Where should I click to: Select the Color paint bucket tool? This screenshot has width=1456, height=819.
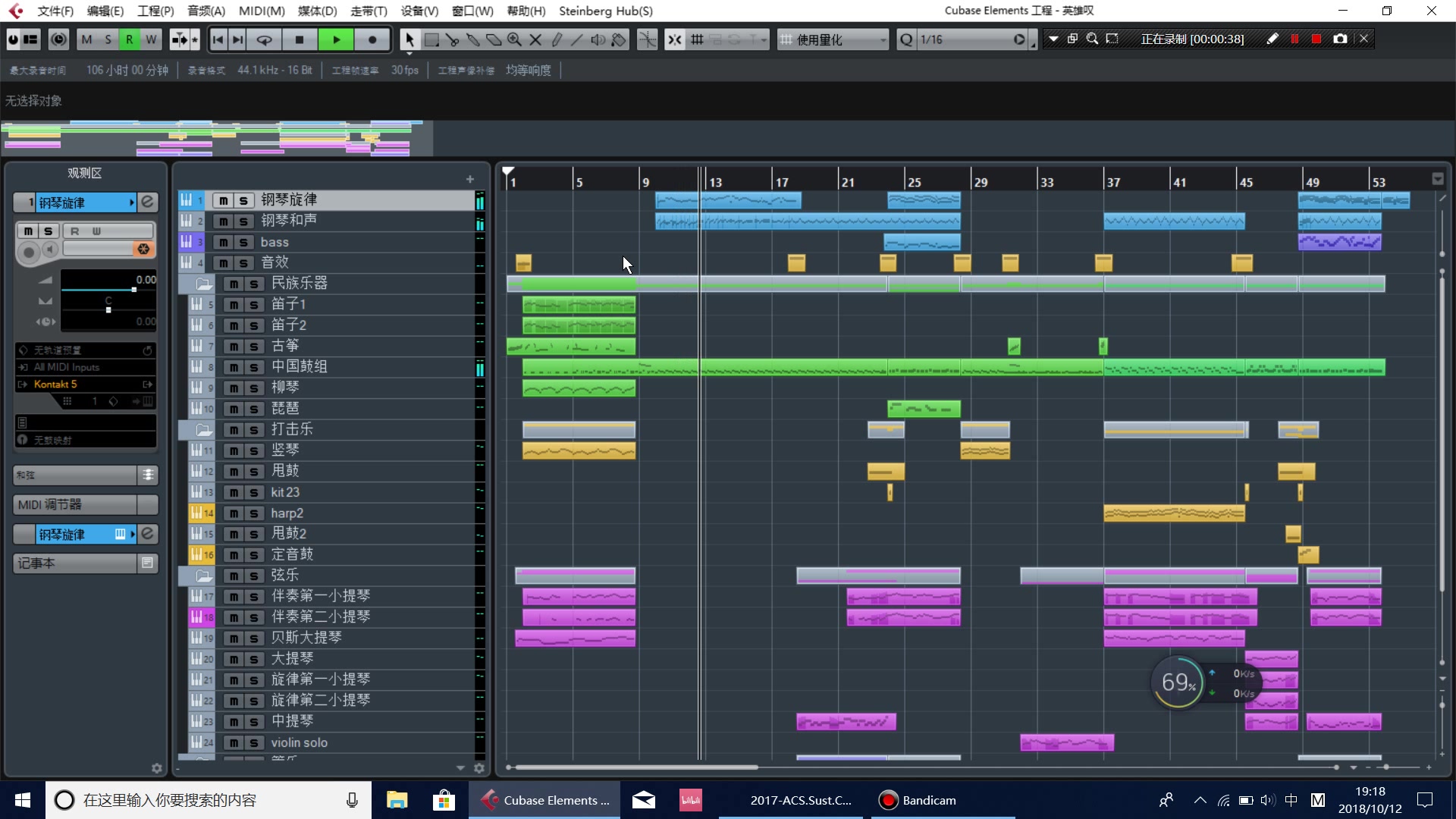click(619, 39)
